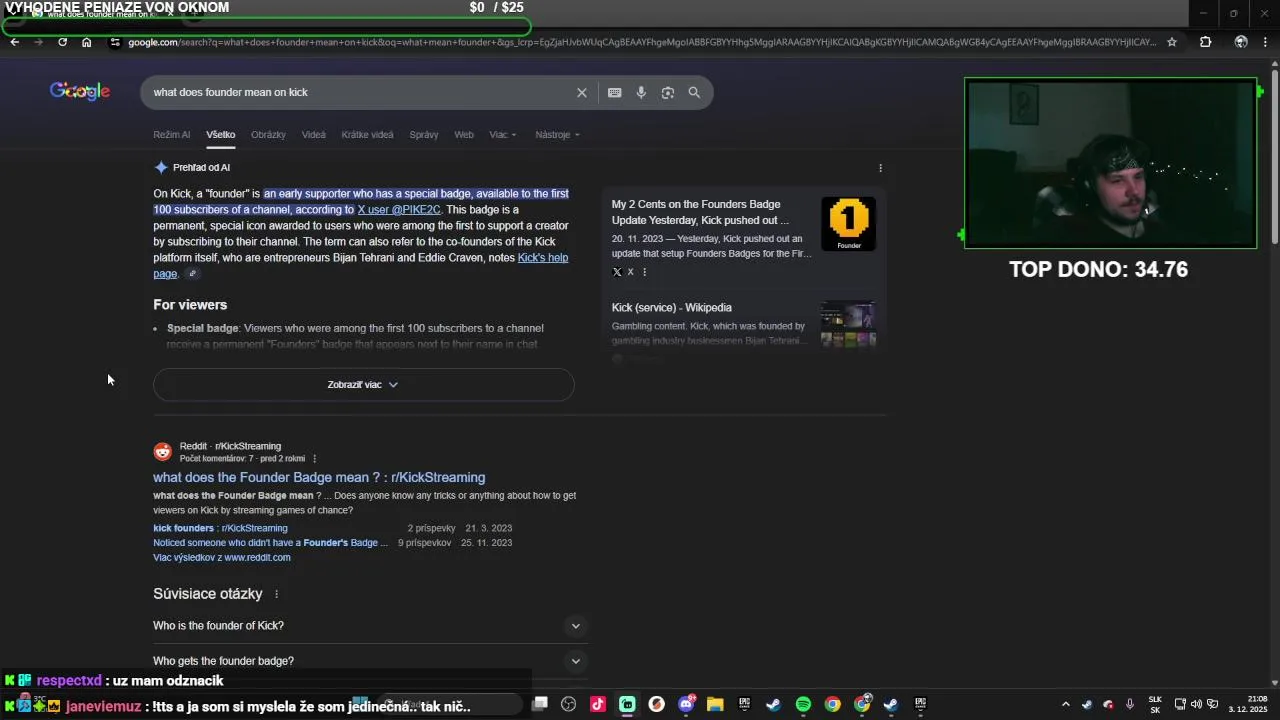
Task: Open 'Kick (service) - Wikipedia' source
Action: [672, 308]
